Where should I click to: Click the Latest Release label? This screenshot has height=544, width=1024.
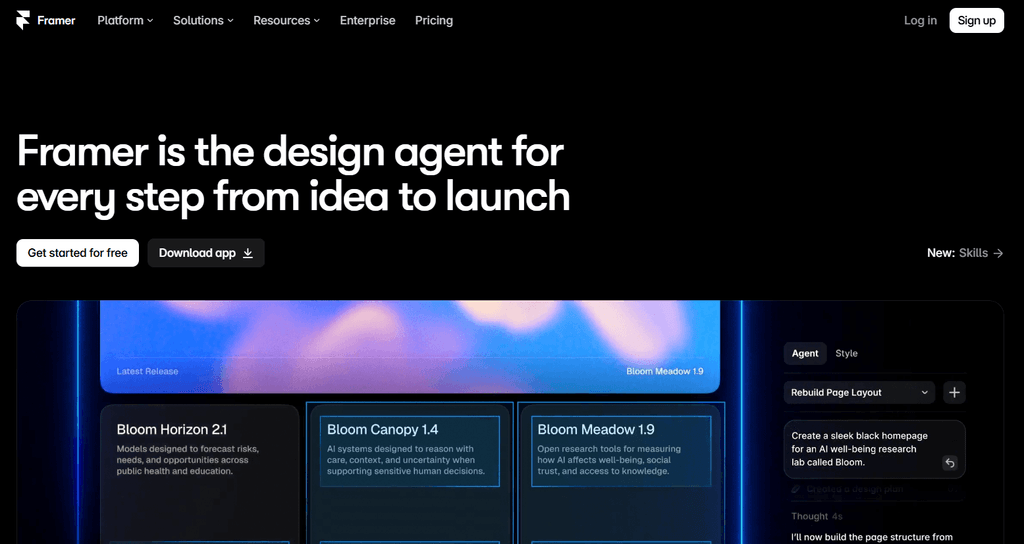[147, 371]
